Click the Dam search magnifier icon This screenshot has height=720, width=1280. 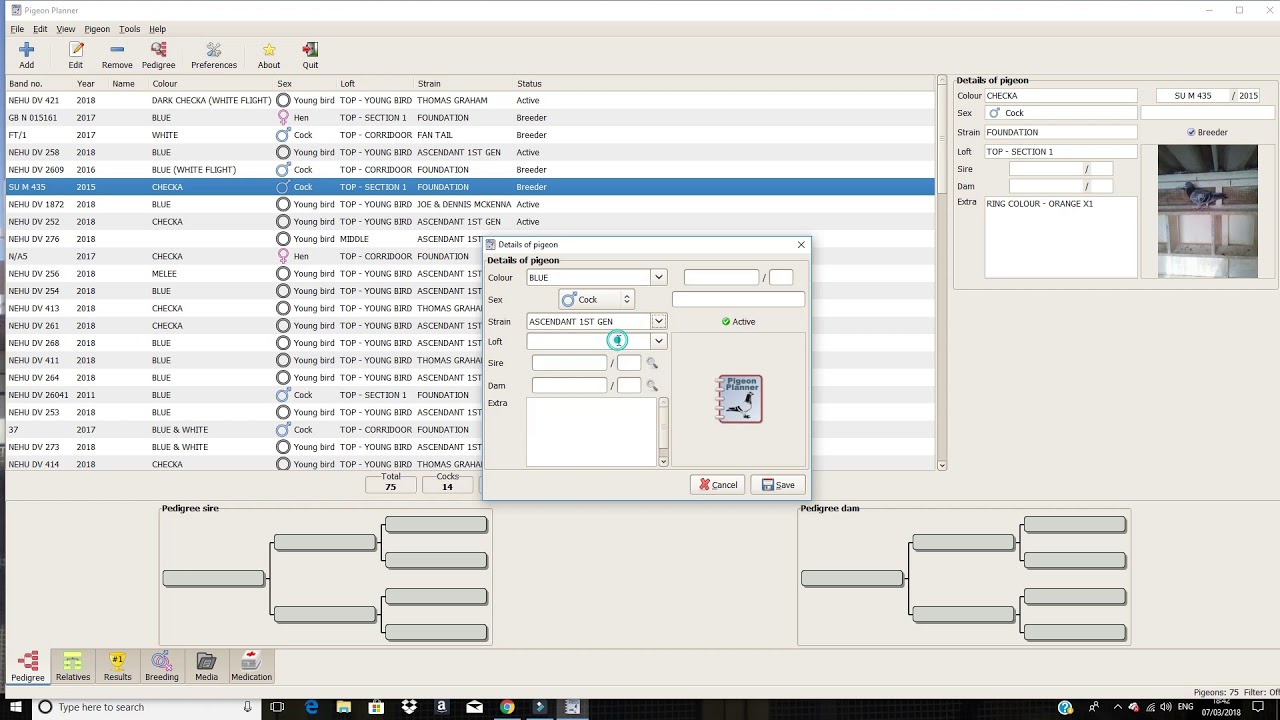point(652,386)
